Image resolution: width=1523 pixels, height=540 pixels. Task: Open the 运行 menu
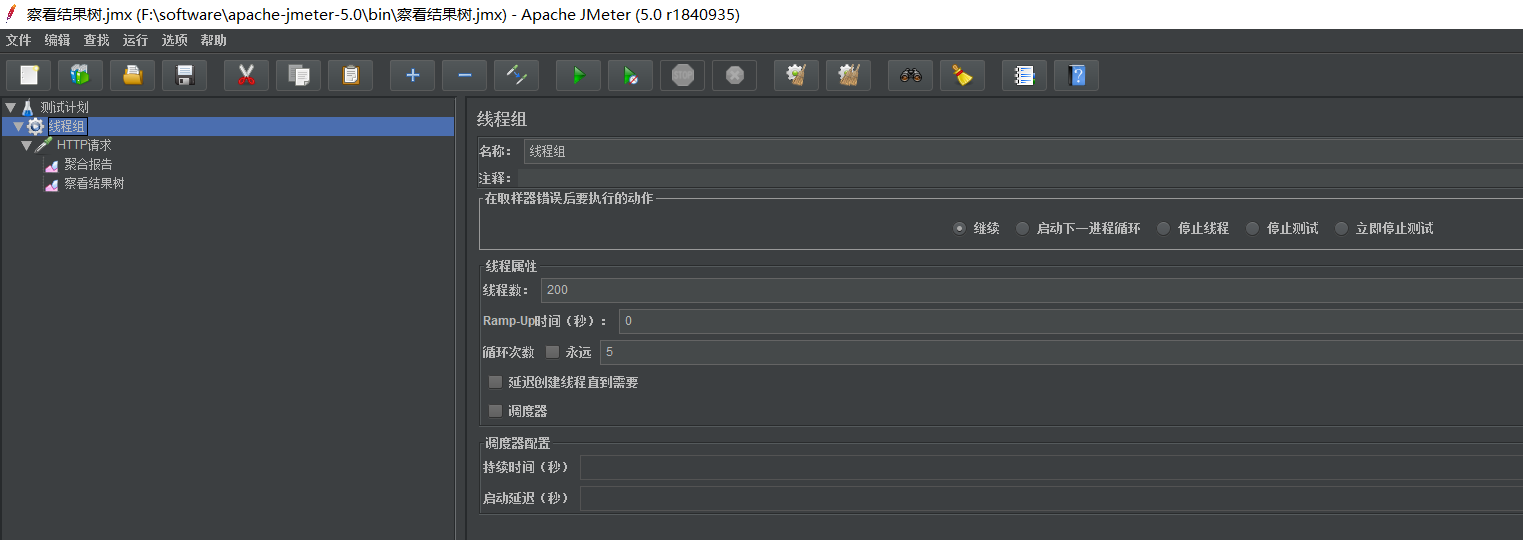pyautogui.click(x=135, y=40)
